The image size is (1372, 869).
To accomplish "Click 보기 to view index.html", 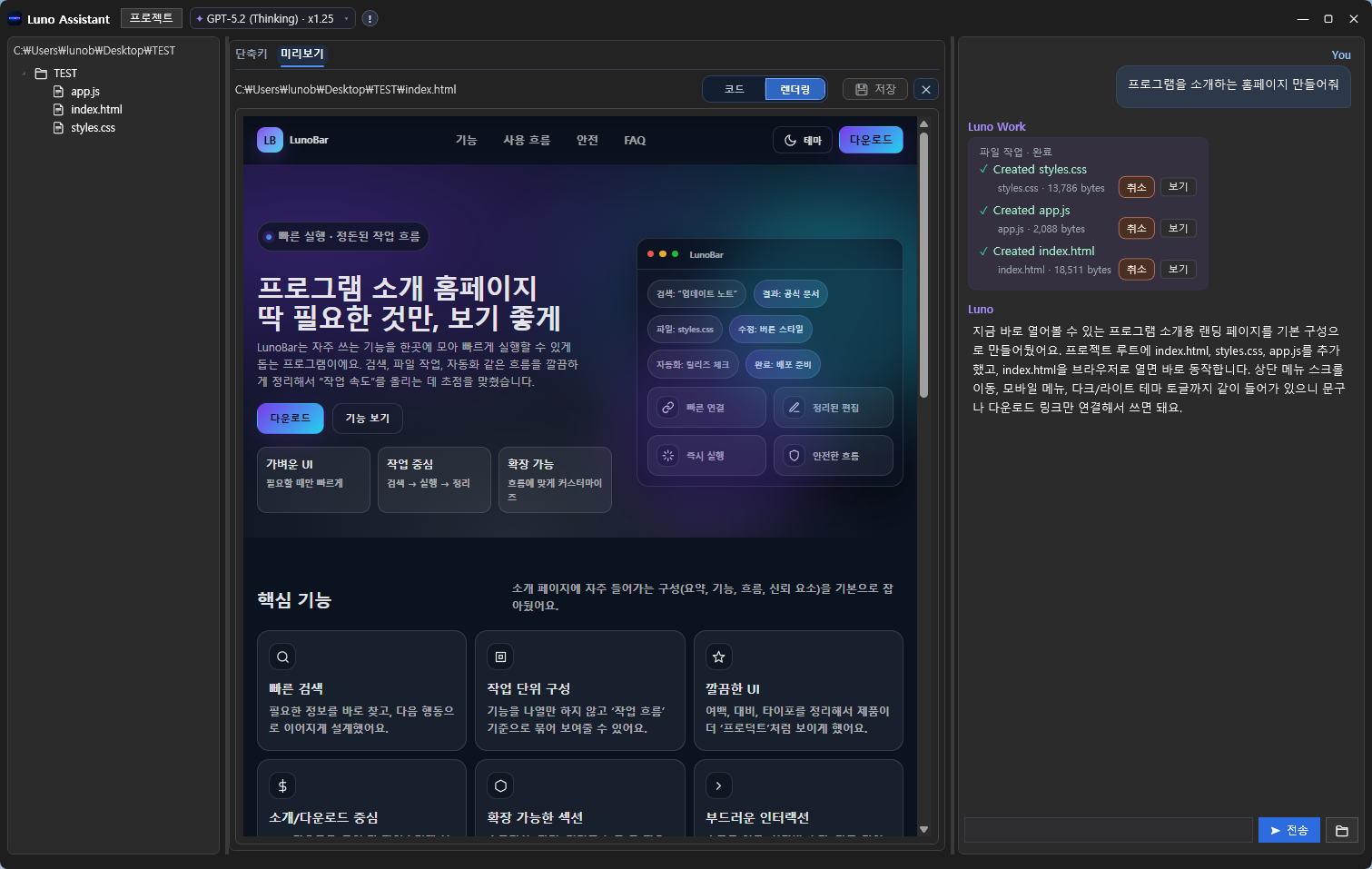I will click(x=1178, y=269).
